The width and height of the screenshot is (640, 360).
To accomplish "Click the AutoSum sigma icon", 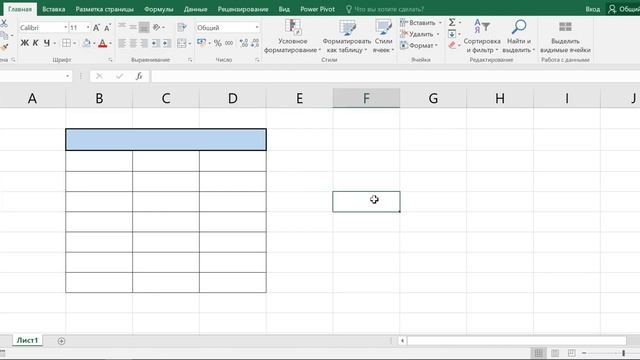I will 452,22.
